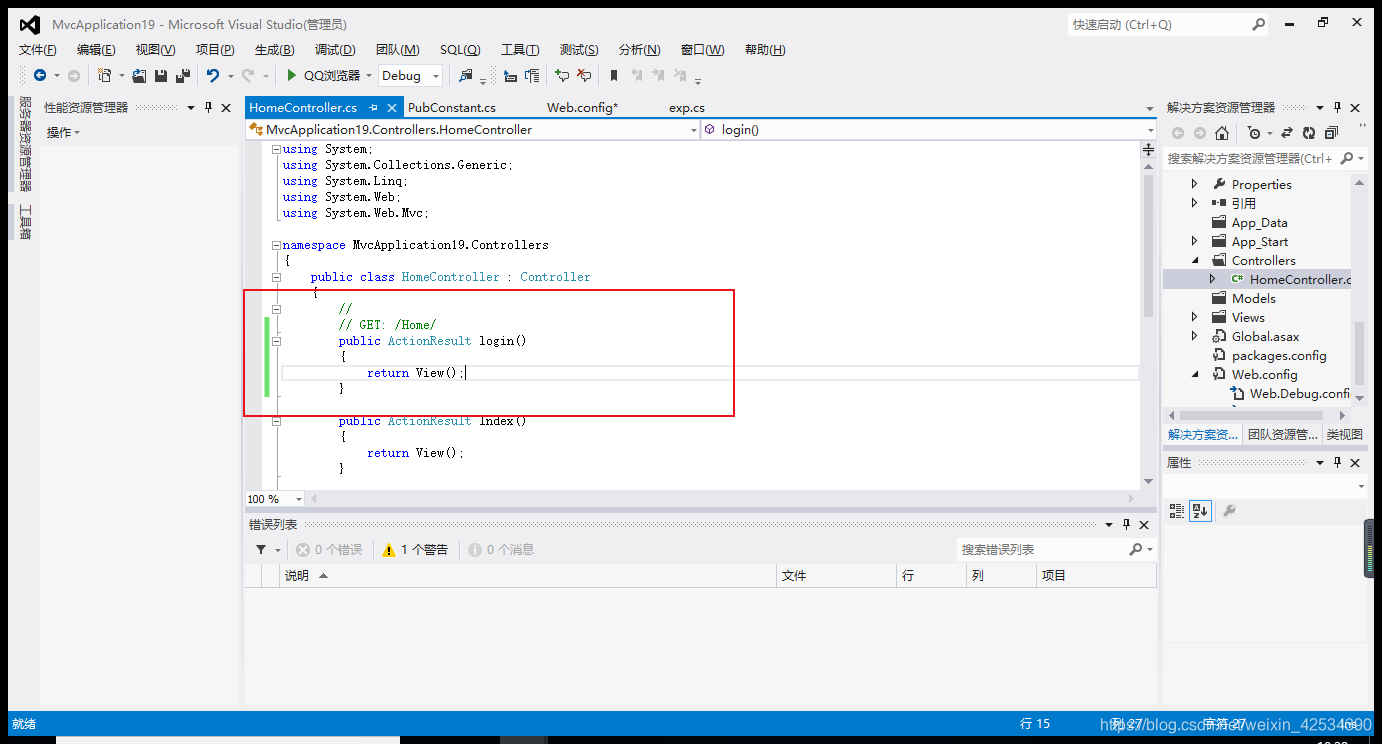Pin the HomeController.cs tab

point(373,107)
